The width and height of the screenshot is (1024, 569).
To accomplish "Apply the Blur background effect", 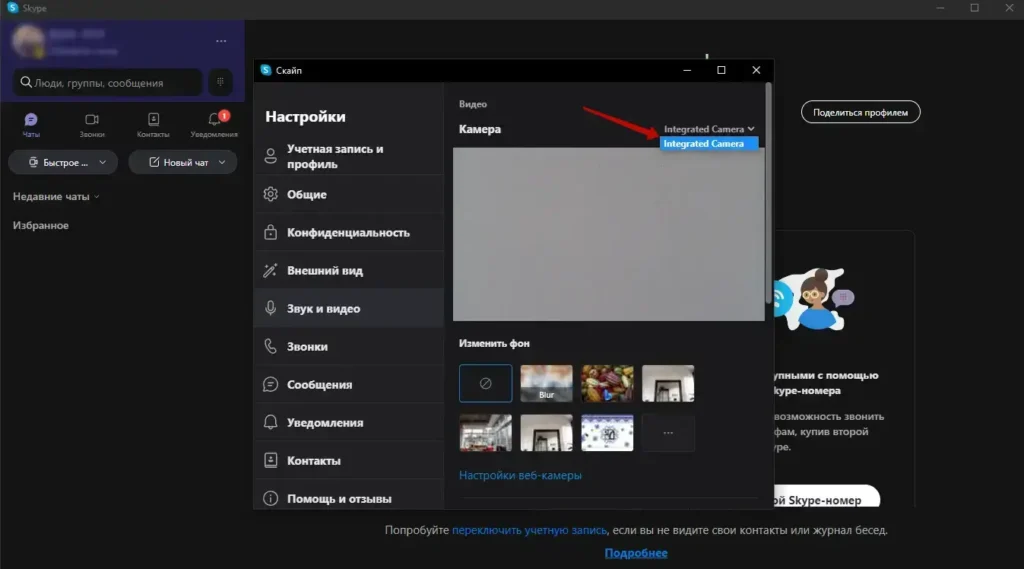I will tap(546, 383).
